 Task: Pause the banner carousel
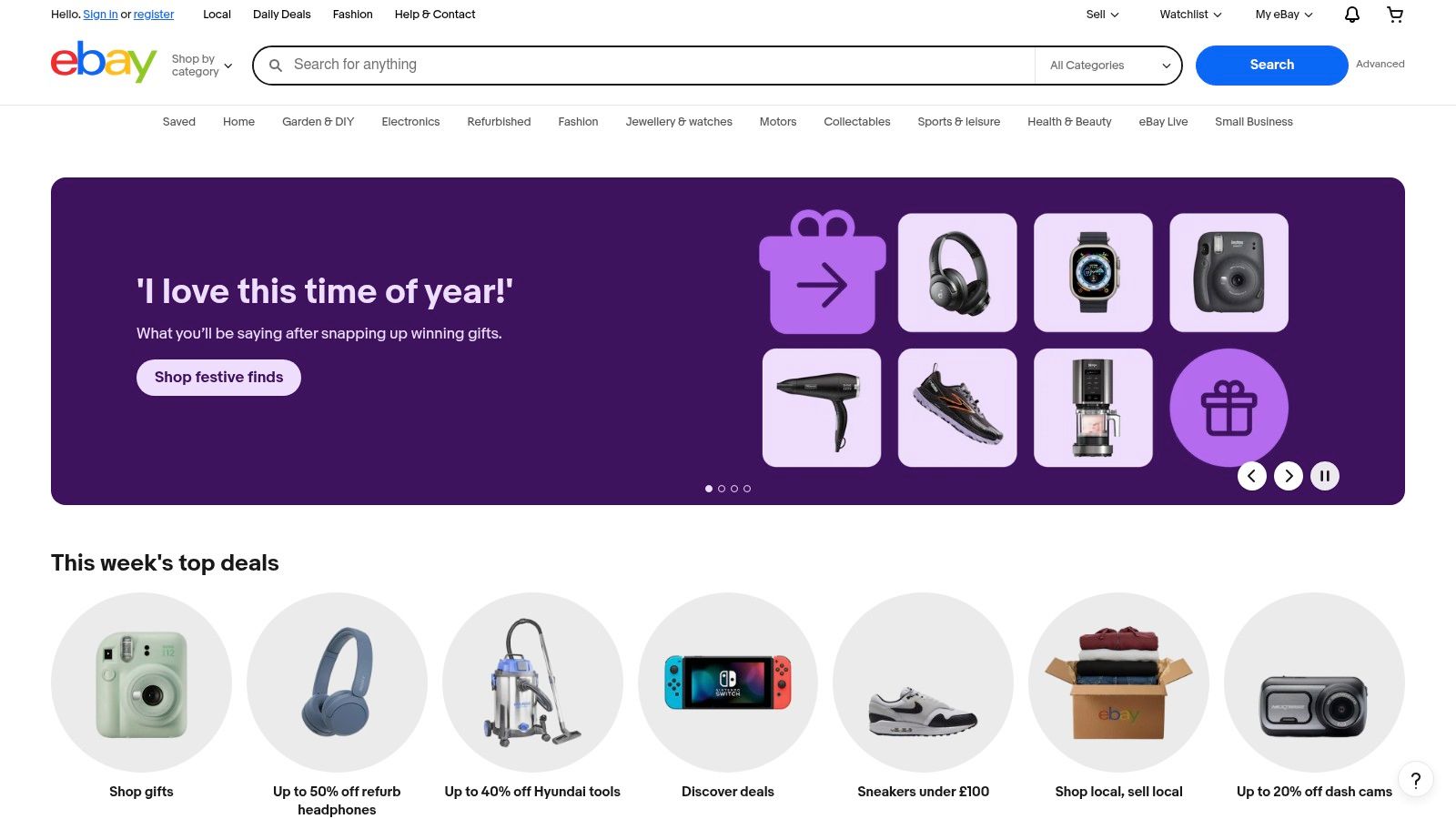coord(1325,476)
